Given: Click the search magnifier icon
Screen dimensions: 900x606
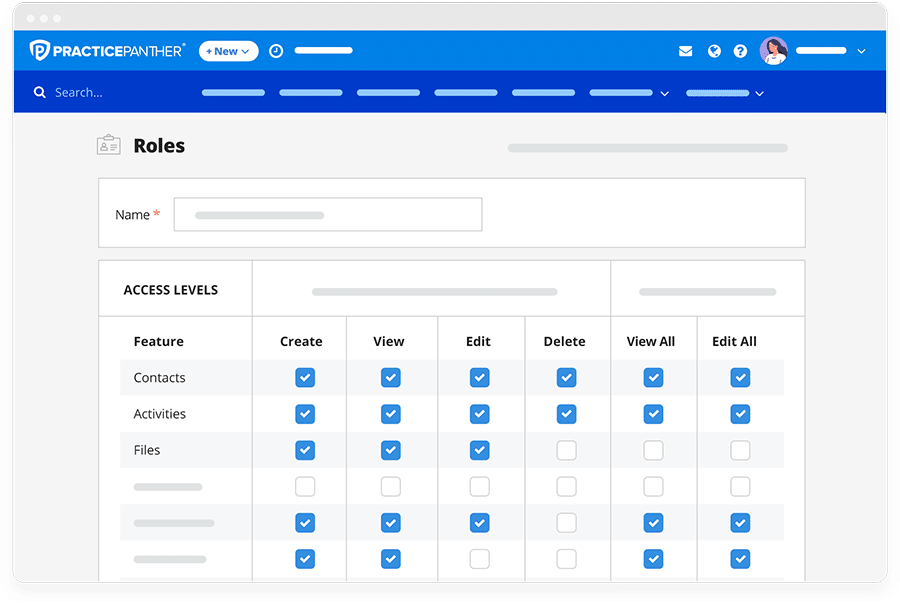Looking at the screenshot, I should tap(40, 92).
